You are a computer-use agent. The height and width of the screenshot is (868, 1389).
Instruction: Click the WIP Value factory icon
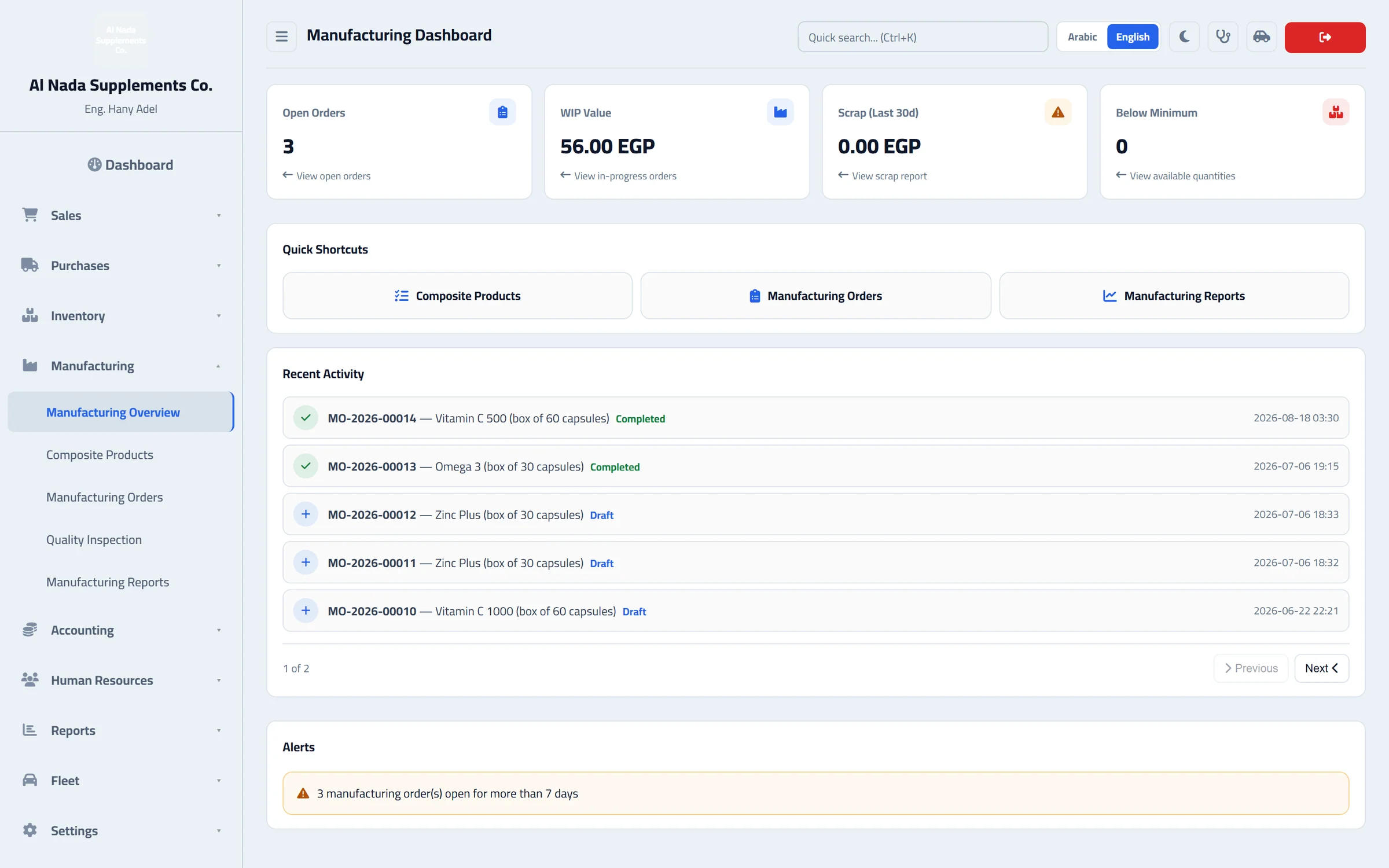click(x=780, y=112)
